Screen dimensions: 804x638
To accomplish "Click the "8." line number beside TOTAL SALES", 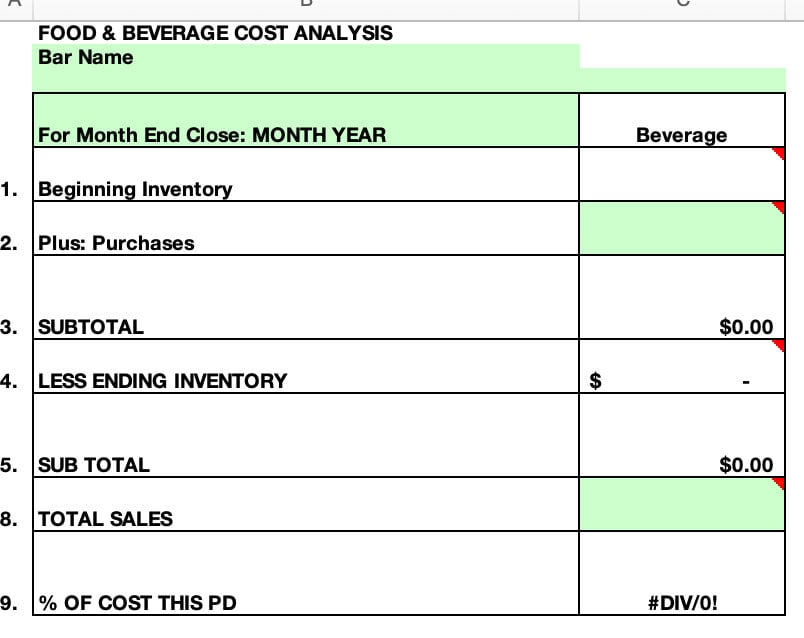I will 9,519.
